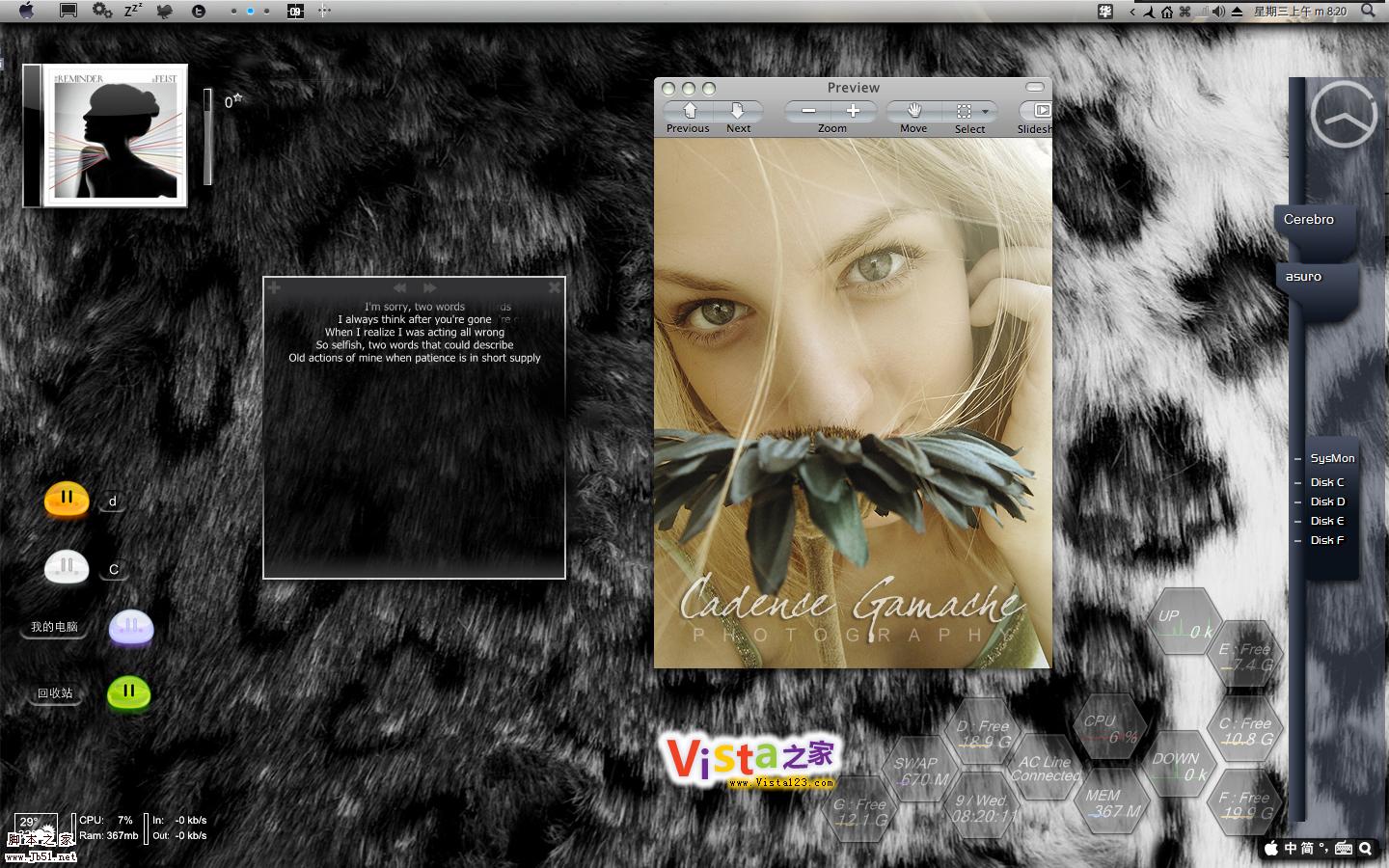Click the home icon in the menu bar
1389x868 pixels.
point(1167,12)
